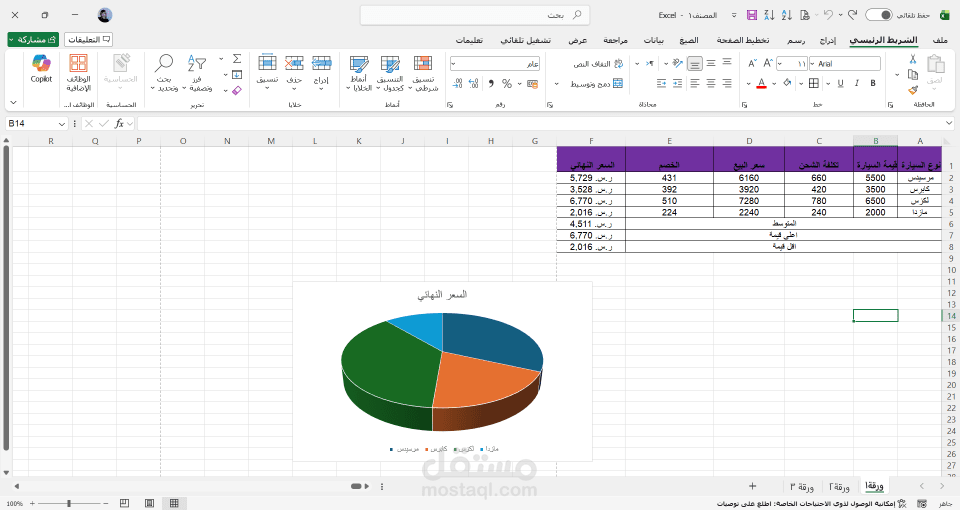Click the Save icon in title bar
Viewport: 960px width, 510px height.
(752, 15)
